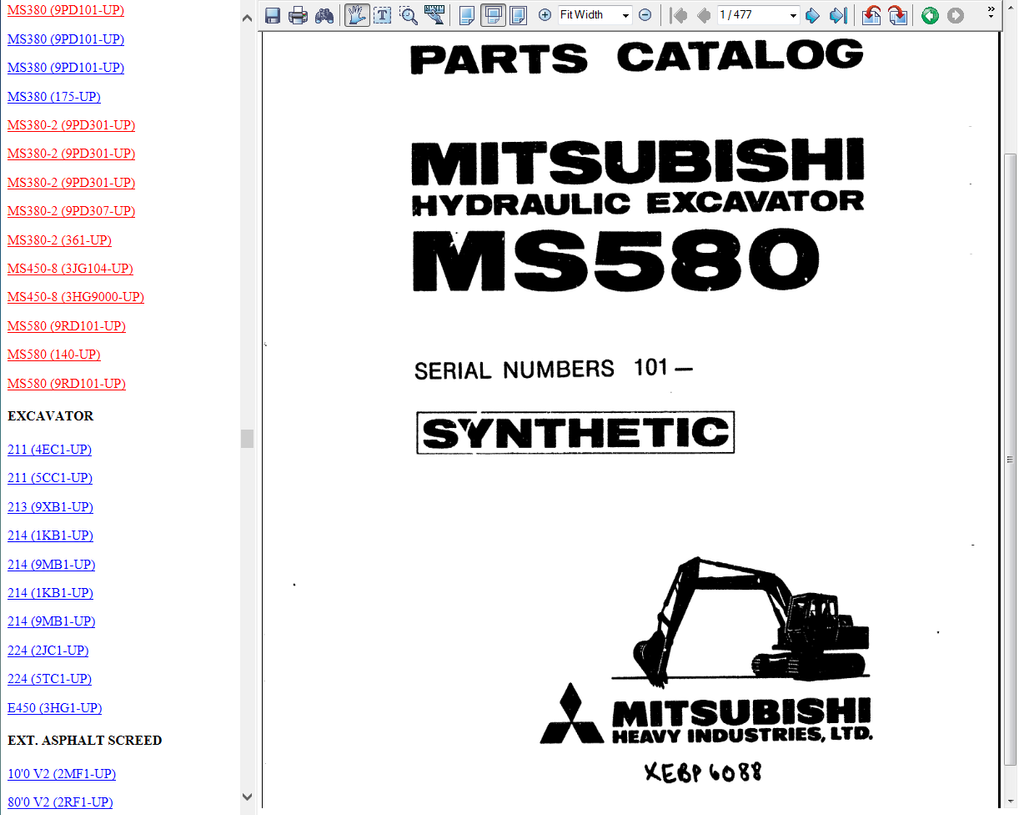Open the 224 (2JC1-UP) link
Viewport: 1024px width, 815px height.
click(x=48, y=650)
